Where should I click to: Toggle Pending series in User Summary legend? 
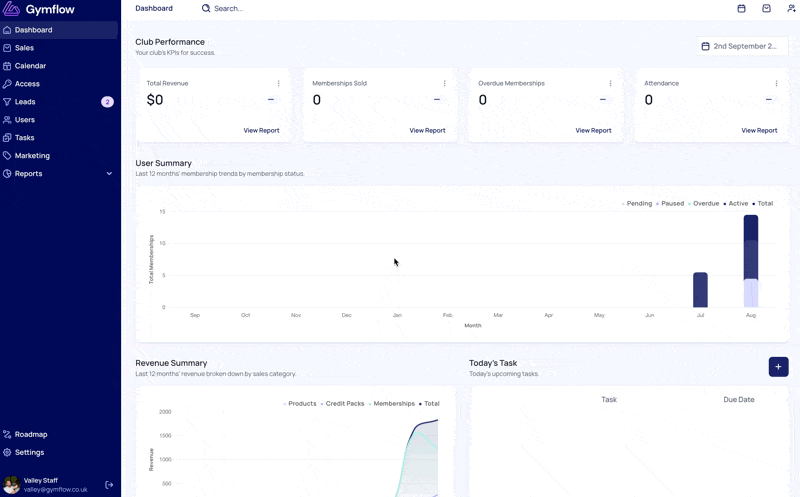click(637, 203)
